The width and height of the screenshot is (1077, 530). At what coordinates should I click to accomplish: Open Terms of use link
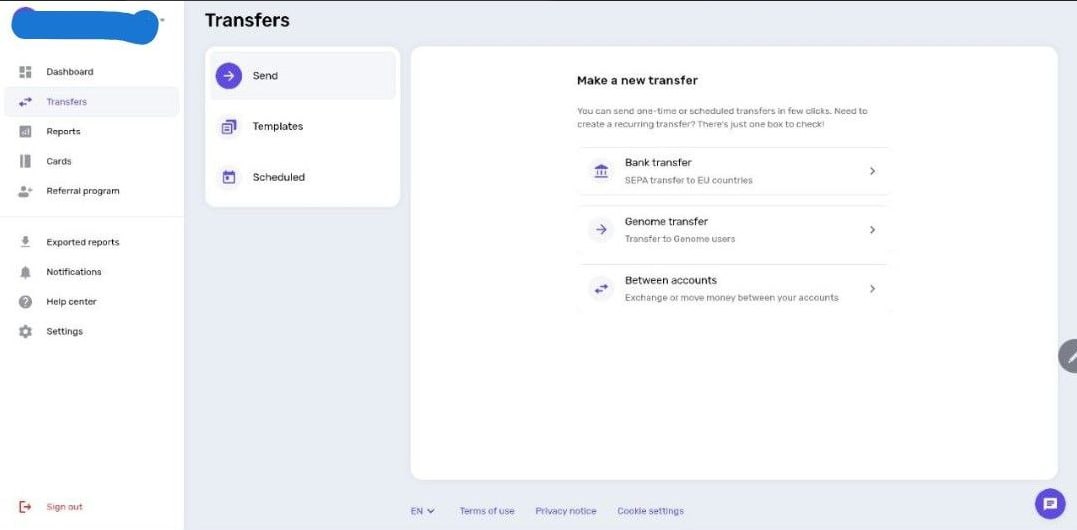tap(487, 511)
